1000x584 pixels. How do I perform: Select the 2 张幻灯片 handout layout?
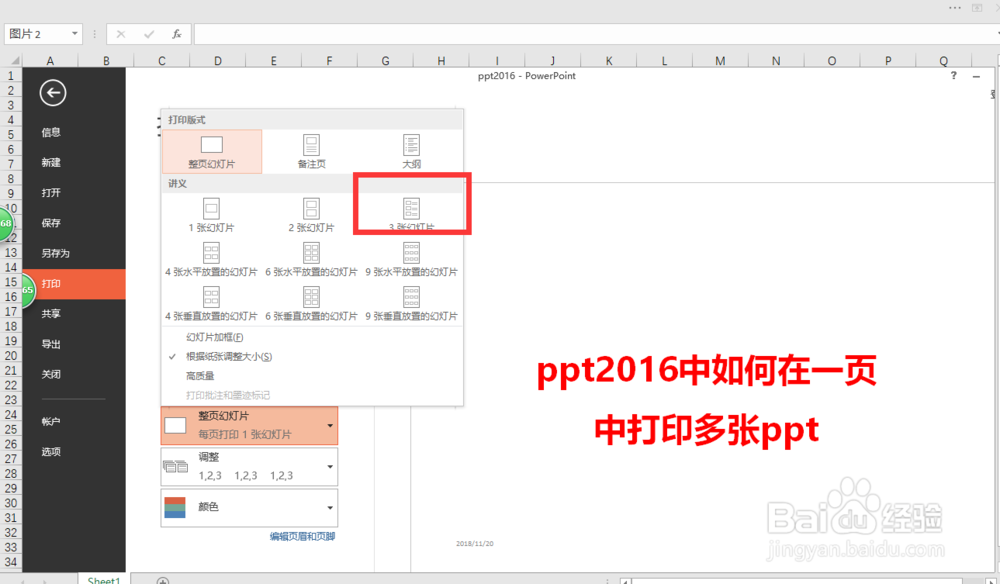coord(311,215)
